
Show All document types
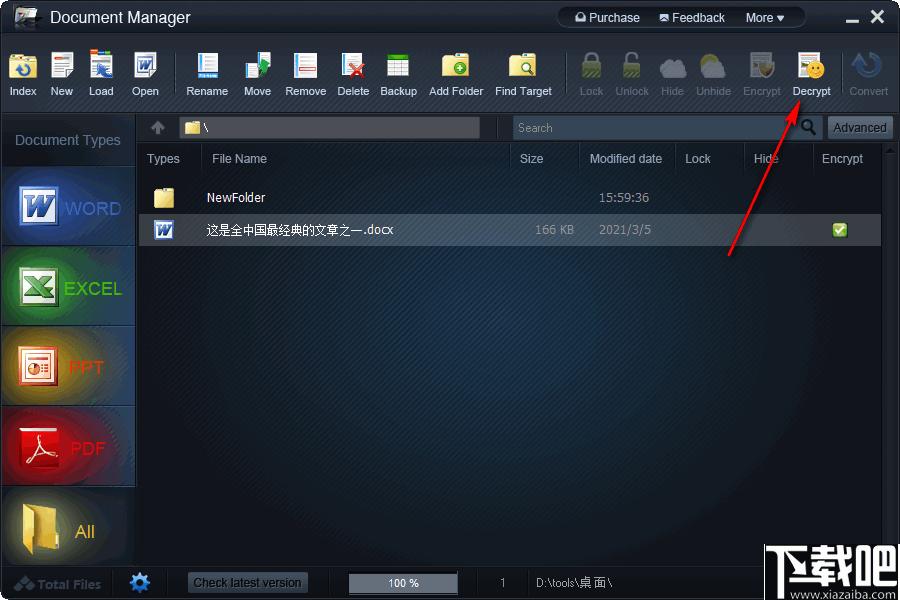(x=69, y=527)
